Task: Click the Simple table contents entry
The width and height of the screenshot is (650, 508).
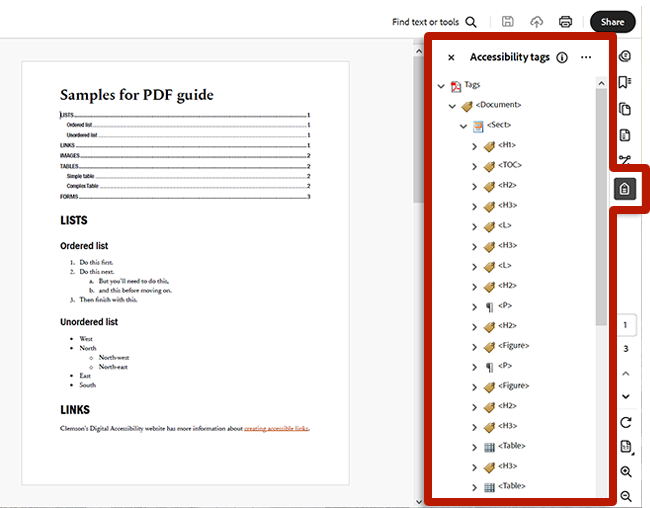Action: (x=188, y=176)
